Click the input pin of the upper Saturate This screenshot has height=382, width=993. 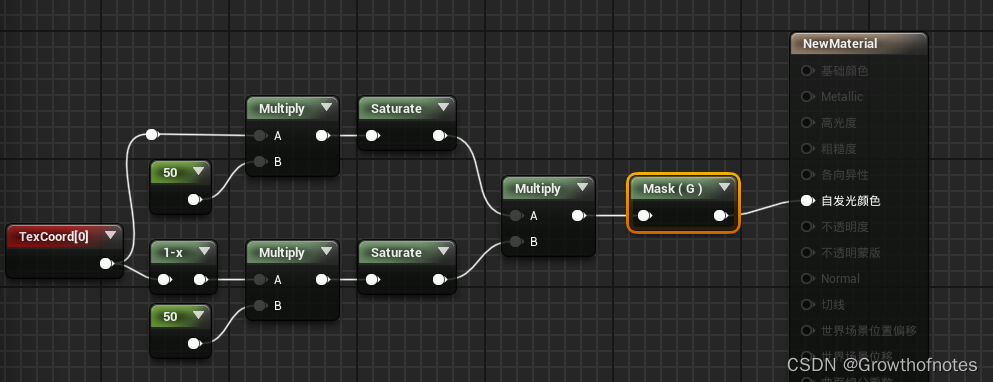click(373, 136)
